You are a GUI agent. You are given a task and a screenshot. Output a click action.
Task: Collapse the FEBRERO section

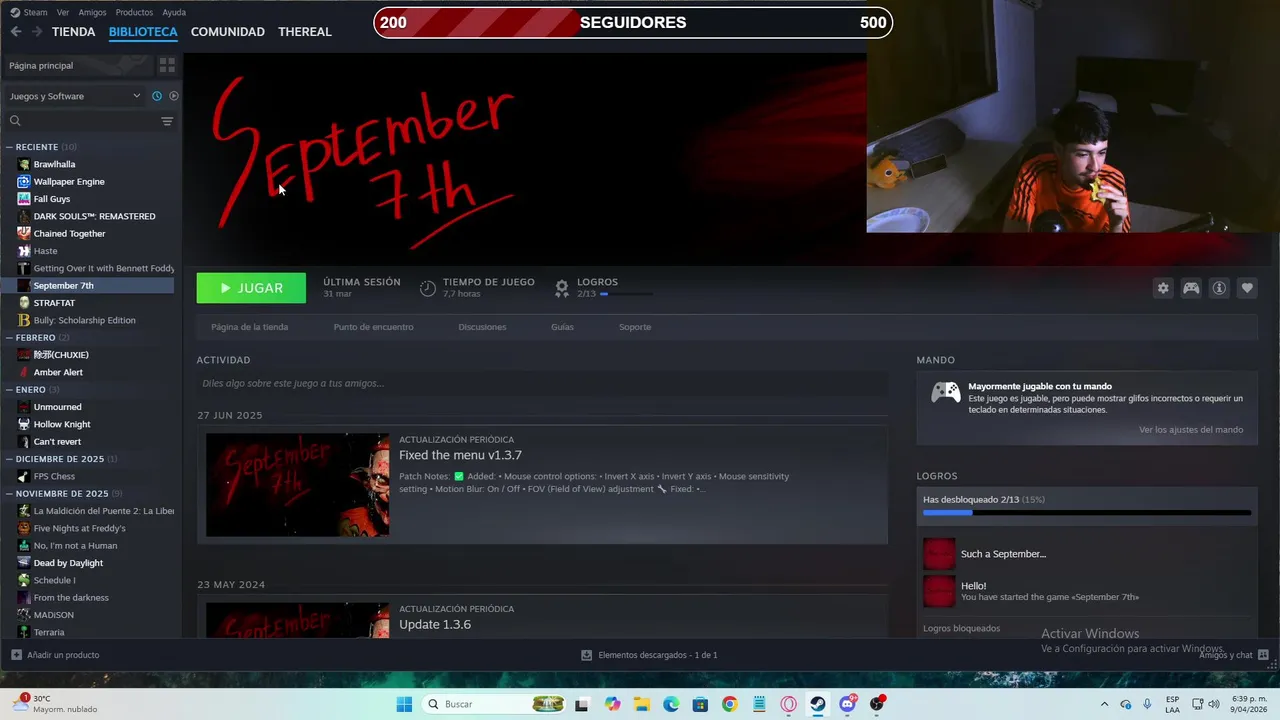(9, 338)
